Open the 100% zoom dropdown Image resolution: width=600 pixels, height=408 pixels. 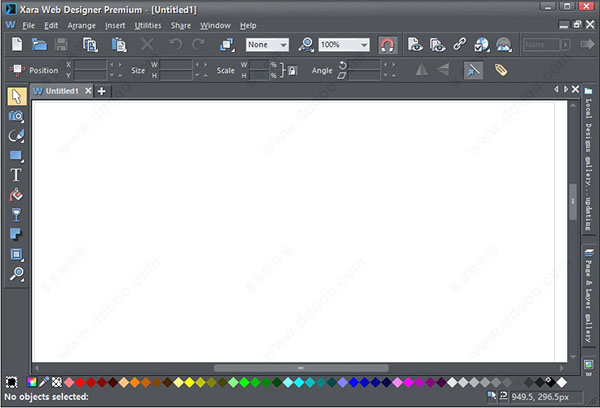click(x=344, y=45)
